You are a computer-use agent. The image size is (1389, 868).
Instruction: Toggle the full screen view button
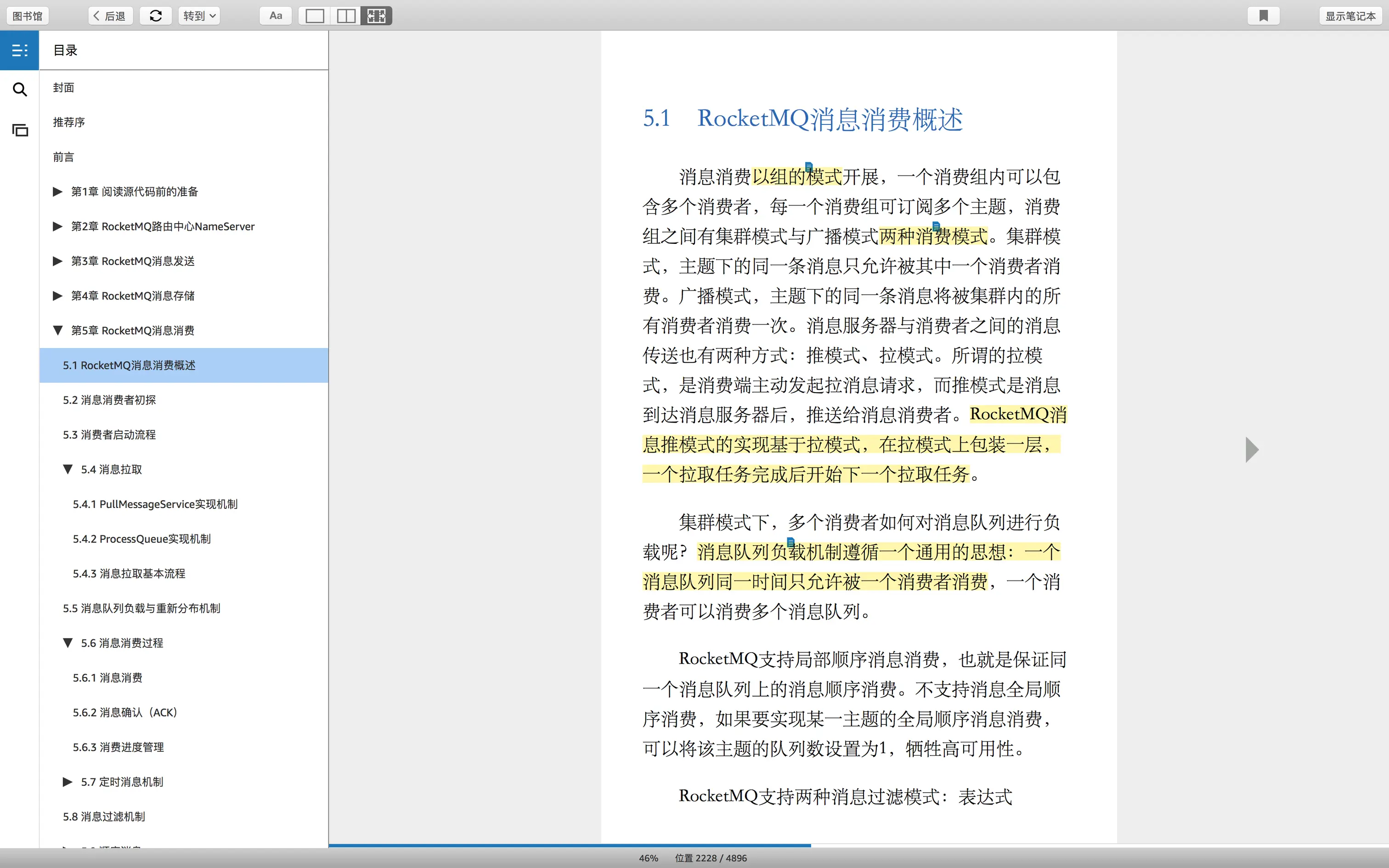point(377,16)
